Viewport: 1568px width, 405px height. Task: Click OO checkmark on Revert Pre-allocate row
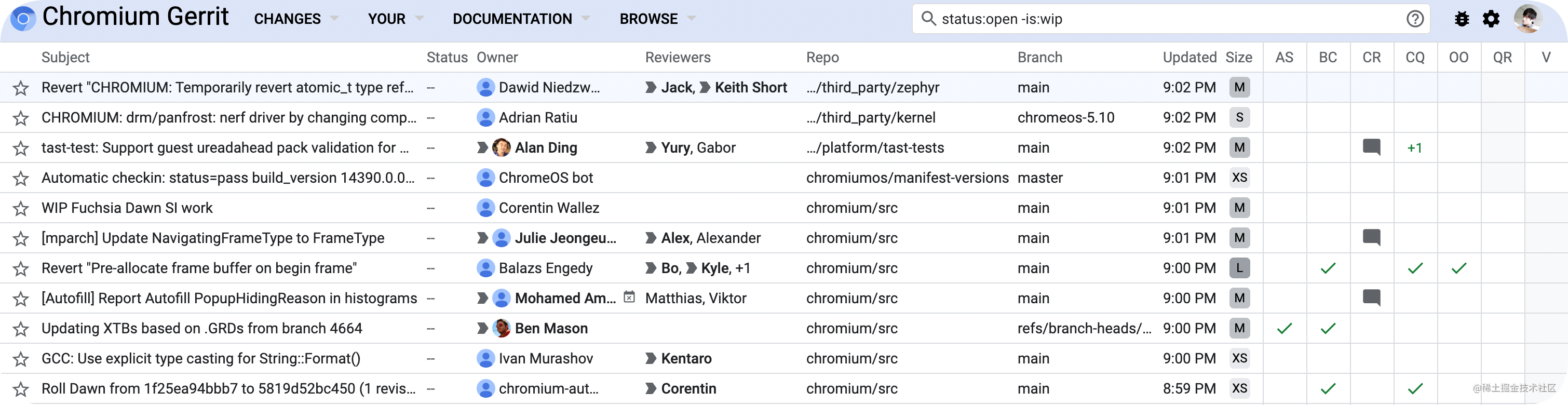pos(1458,268)
